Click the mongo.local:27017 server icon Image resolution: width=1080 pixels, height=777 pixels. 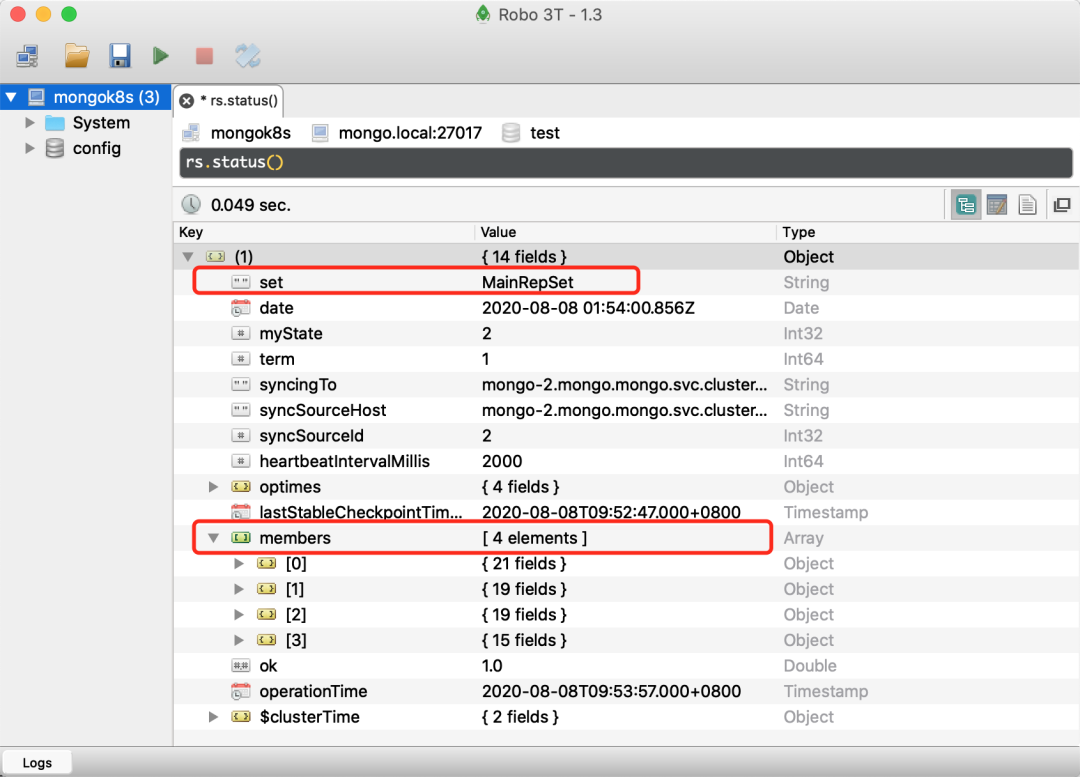click(320, 133)
